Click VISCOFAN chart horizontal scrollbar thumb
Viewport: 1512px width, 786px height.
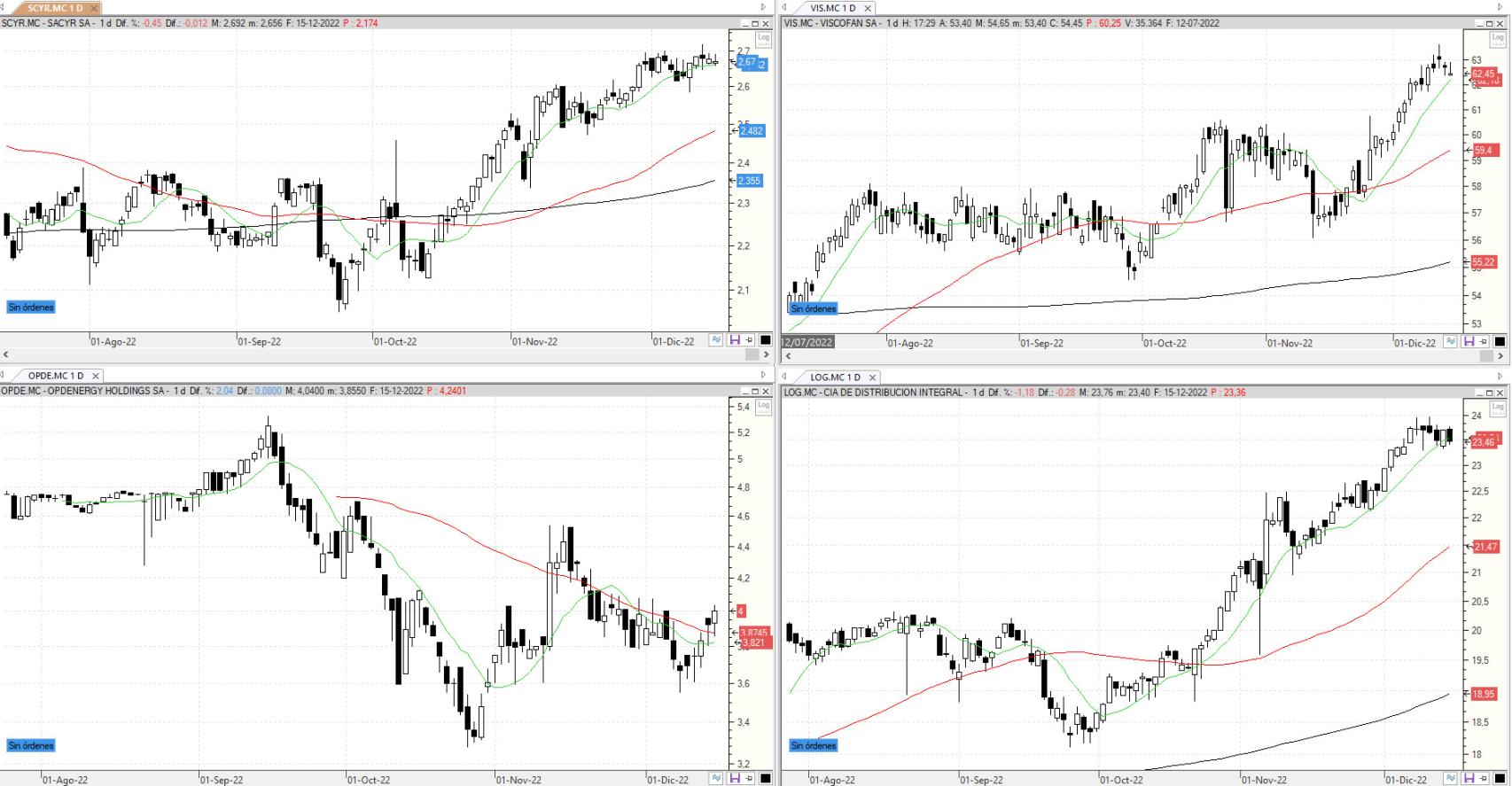[x=1487, y=355]
